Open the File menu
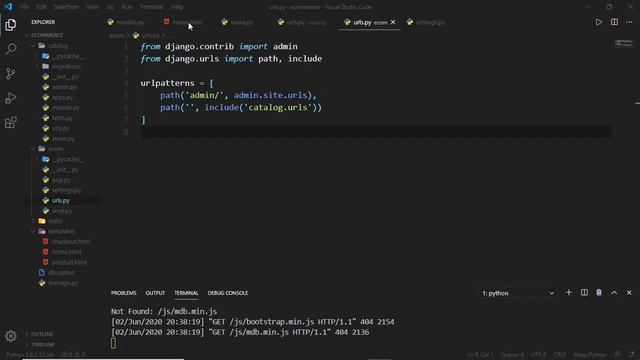 point(24,7)
